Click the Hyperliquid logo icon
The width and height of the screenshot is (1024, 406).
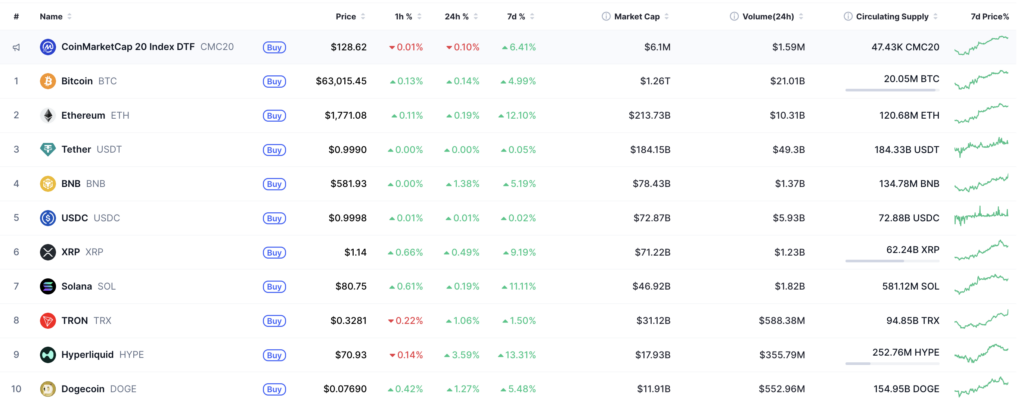click(48, 354)
